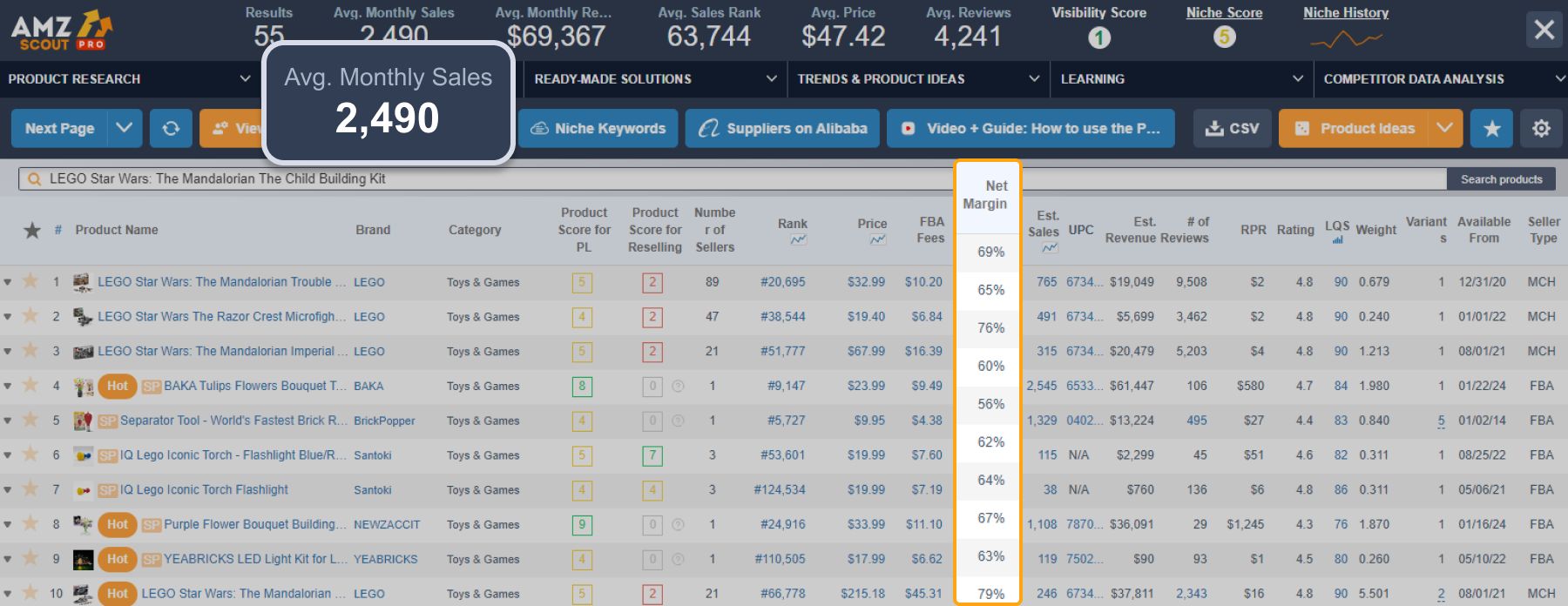This screenshot has height=606, width=1568.
Task: Open the Niche History trend graph
Action: pyautogui.click(x=1346, y=39)
